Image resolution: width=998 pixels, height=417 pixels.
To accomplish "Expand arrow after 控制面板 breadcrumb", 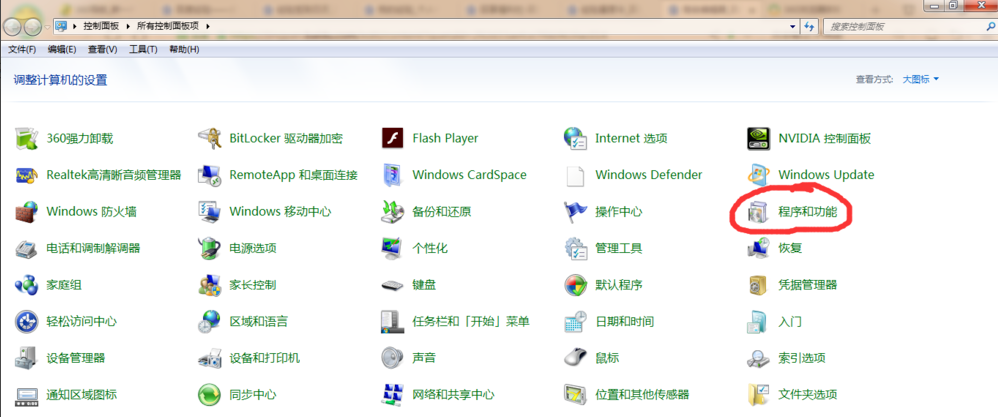I will coord(129,27).
